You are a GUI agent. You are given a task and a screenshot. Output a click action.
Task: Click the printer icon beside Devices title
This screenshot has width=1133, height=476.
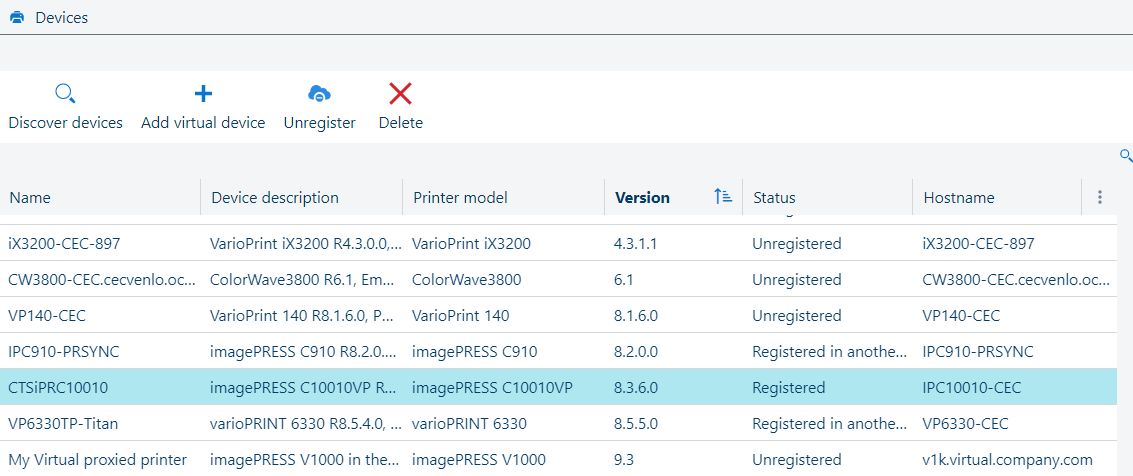17,17
